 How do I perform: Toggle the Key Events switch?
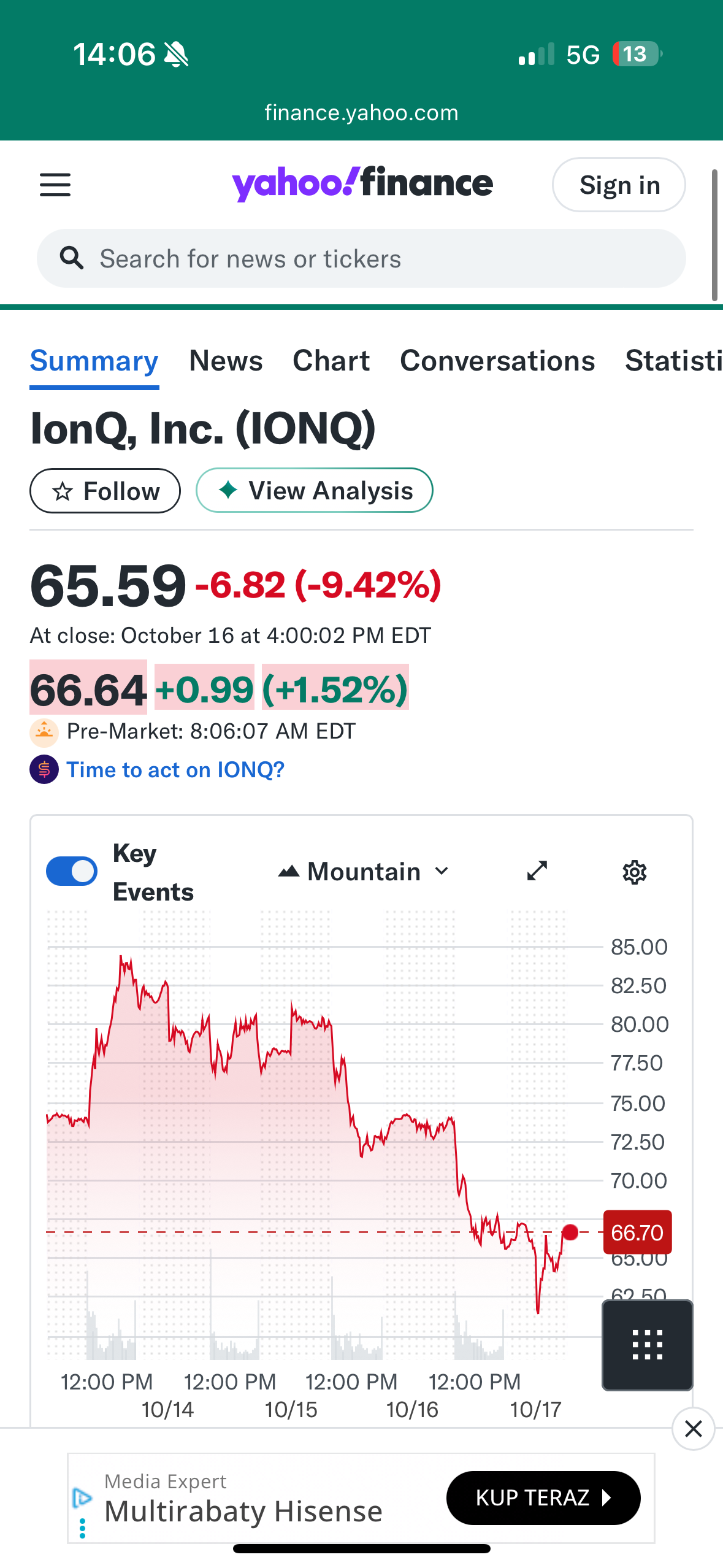click(72, 871)
